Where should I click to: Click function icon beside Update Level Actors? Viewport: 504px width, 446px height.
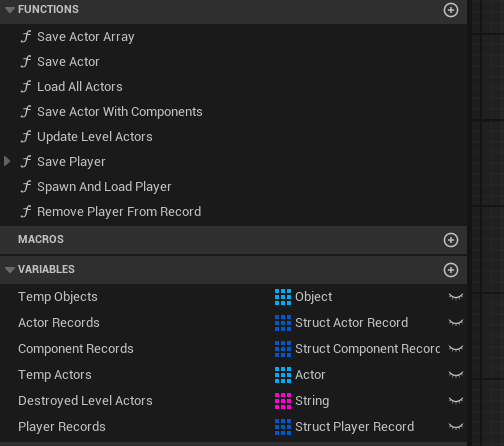(26, 137)
